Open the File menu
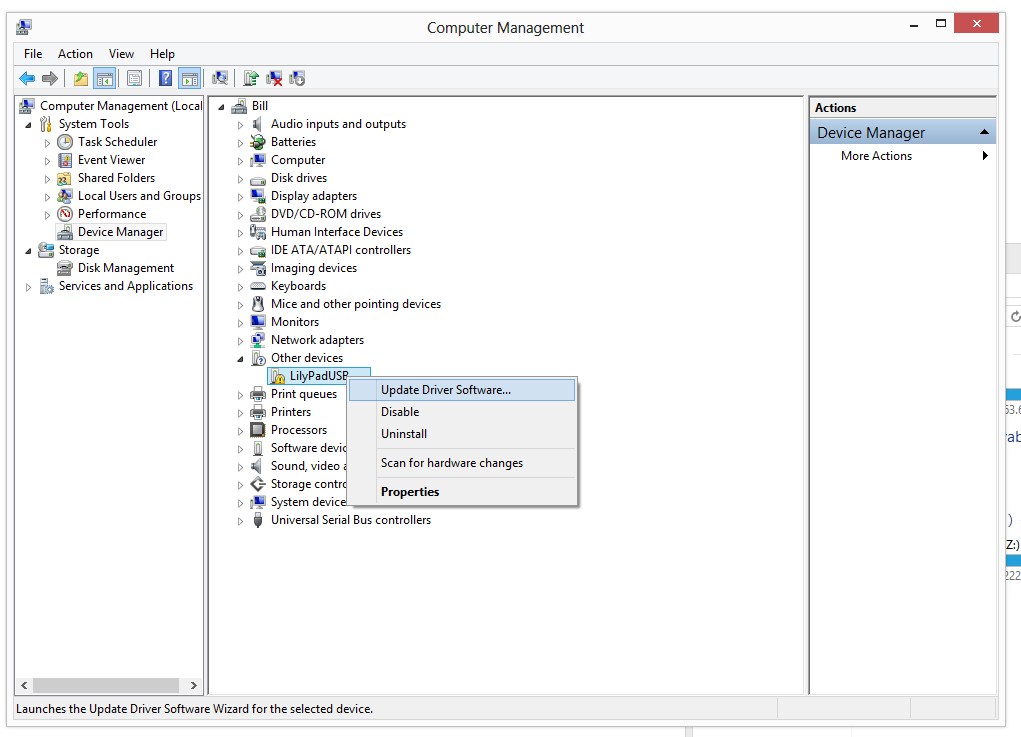Viewport: 1021px width, 737px height. pos(33,54)
